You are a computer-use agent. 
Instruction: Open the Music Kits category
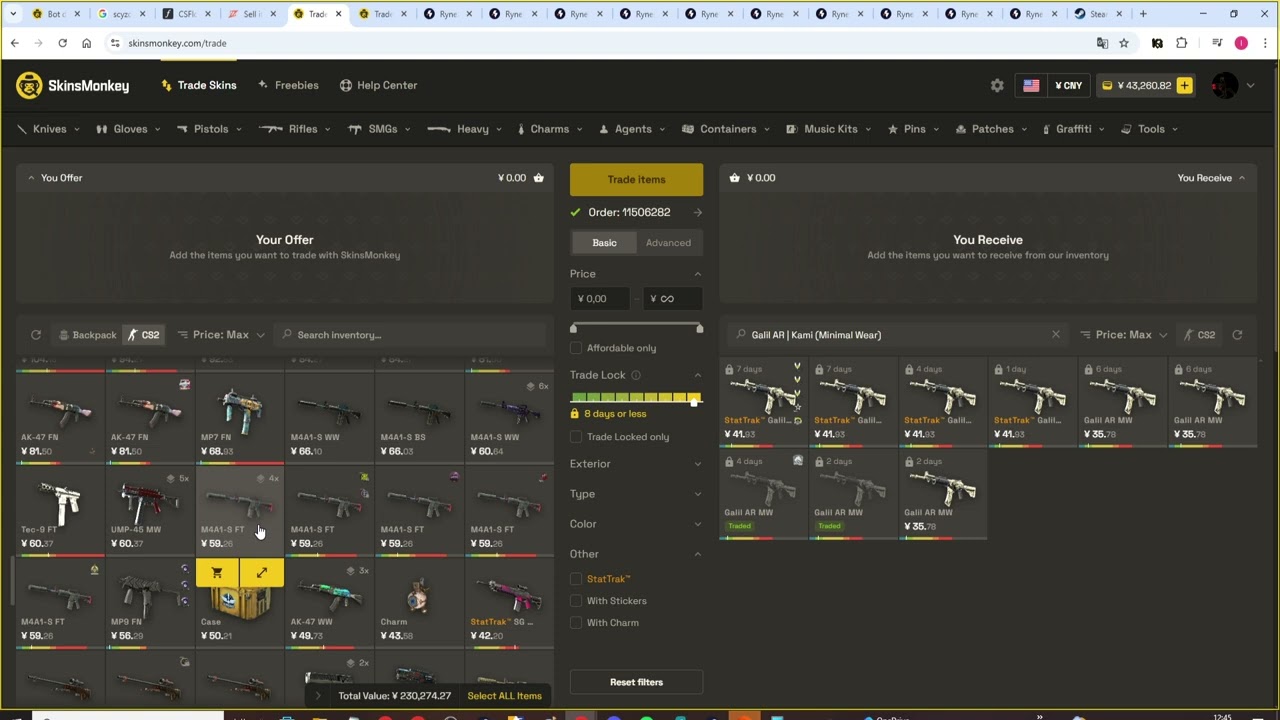click(829, 129)
